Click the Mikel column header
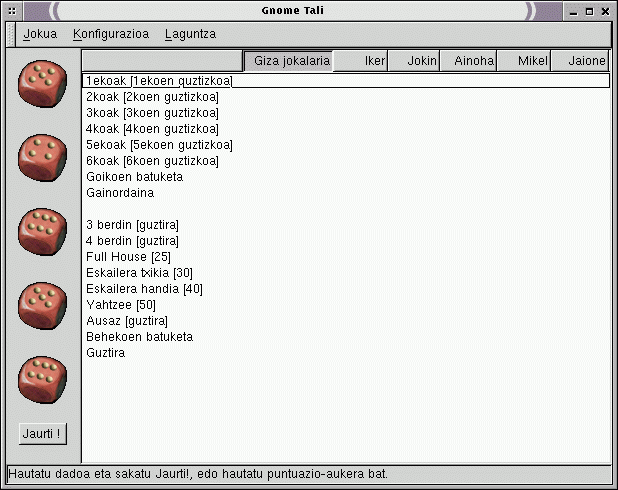 pyautogui.click(x=523, y=61)
